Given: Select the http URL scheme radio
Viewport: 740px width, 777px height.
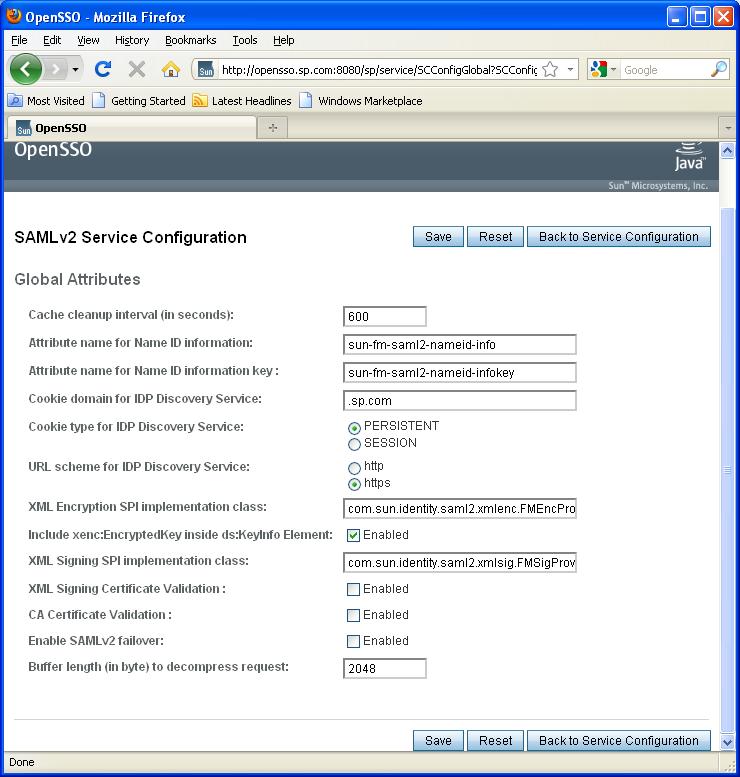Looking at the screenshot, I should (x=354, y=468).
